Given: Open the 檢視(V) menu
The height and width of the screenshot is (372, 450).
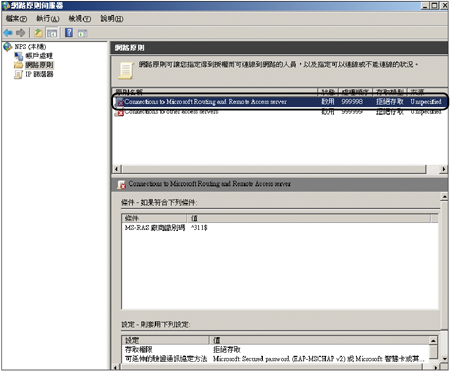Looking at the screenshot, I should click(80, 19).
